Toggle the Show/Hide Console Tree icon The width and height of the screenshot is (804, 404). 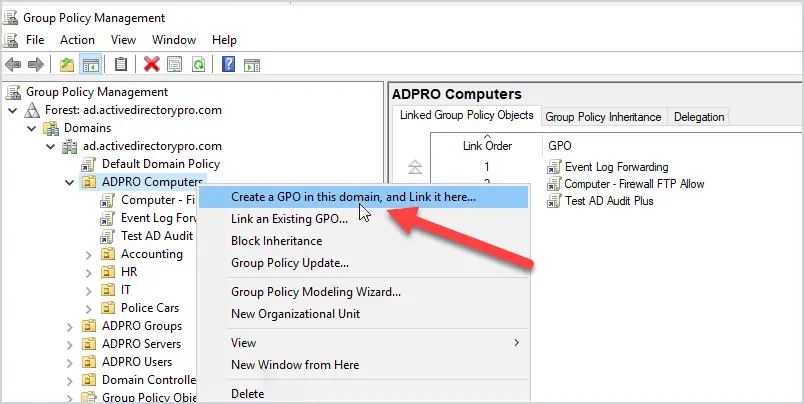(x=90, y=65)
